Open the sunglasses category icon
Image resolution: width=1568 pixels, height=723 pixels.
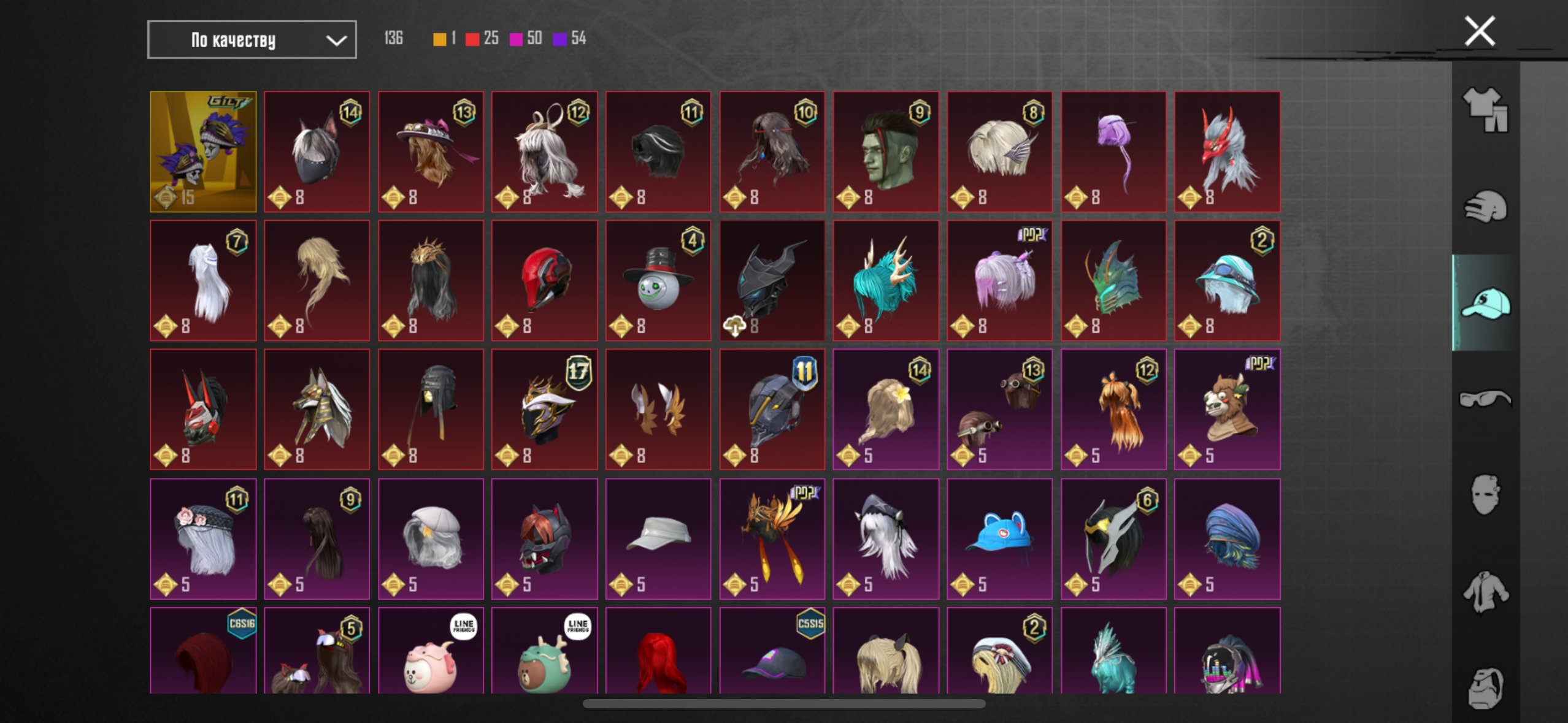tap(1485, 399)
